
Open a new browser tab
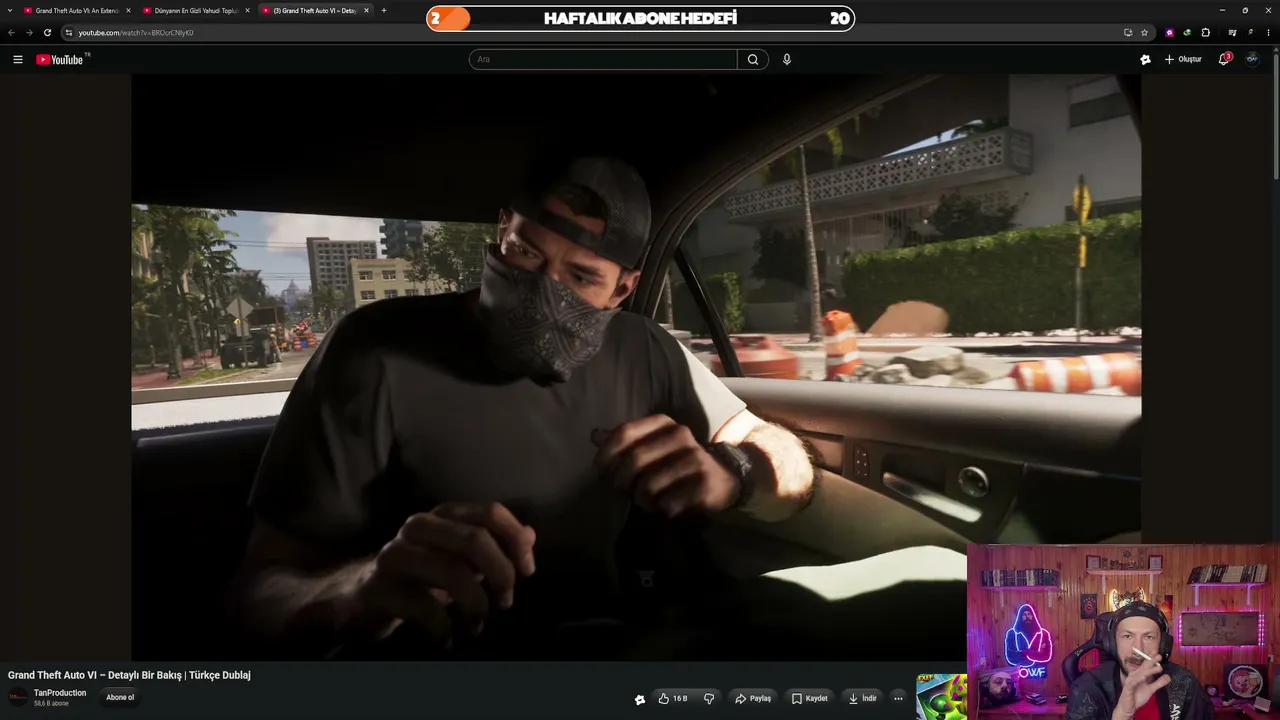pyautogui.click(x=384, y=11)
